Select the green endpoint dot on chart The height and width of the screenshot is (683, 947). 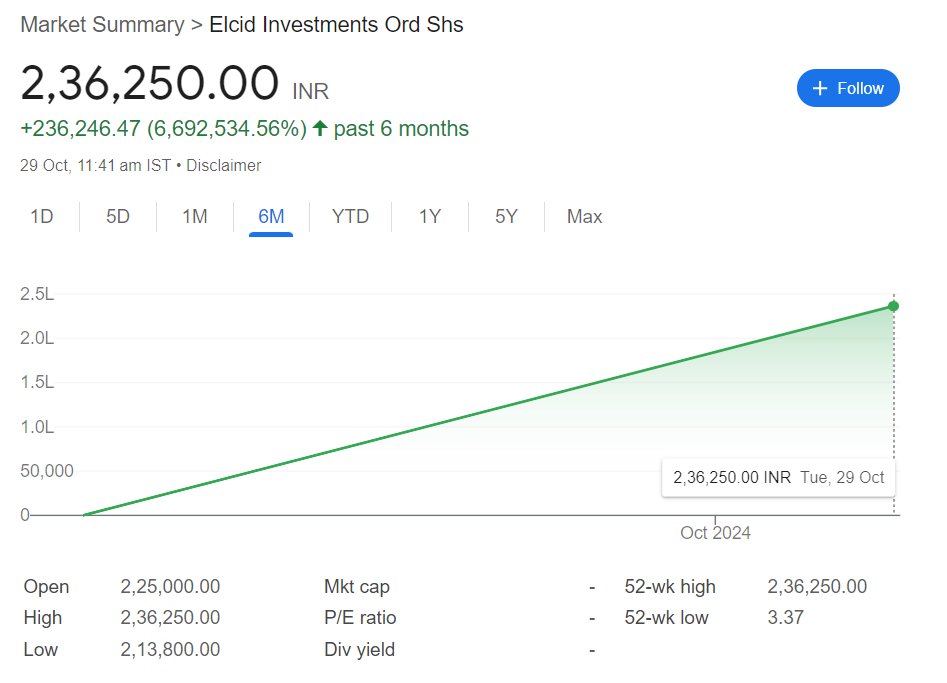892,306
